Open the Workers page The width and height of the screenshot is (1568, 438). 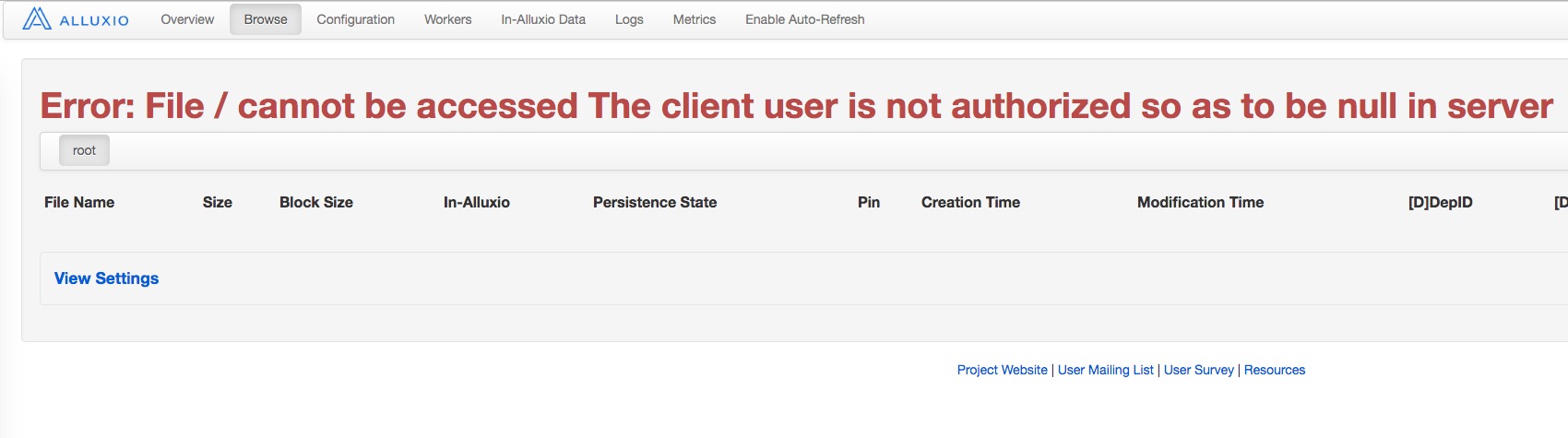click(447, 19)
